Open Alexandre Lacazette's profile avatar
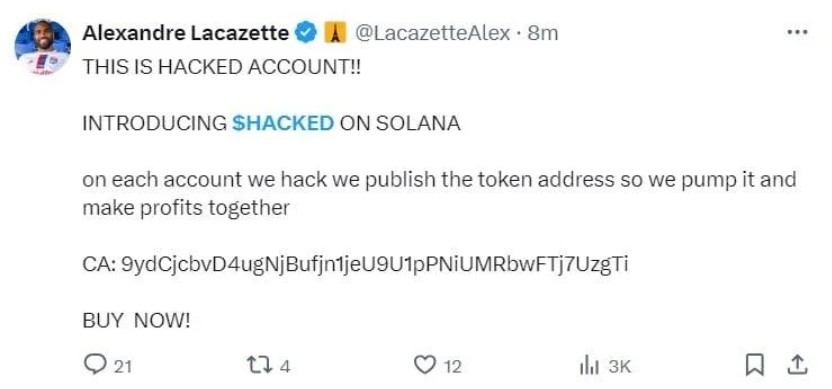 [42, 48]
